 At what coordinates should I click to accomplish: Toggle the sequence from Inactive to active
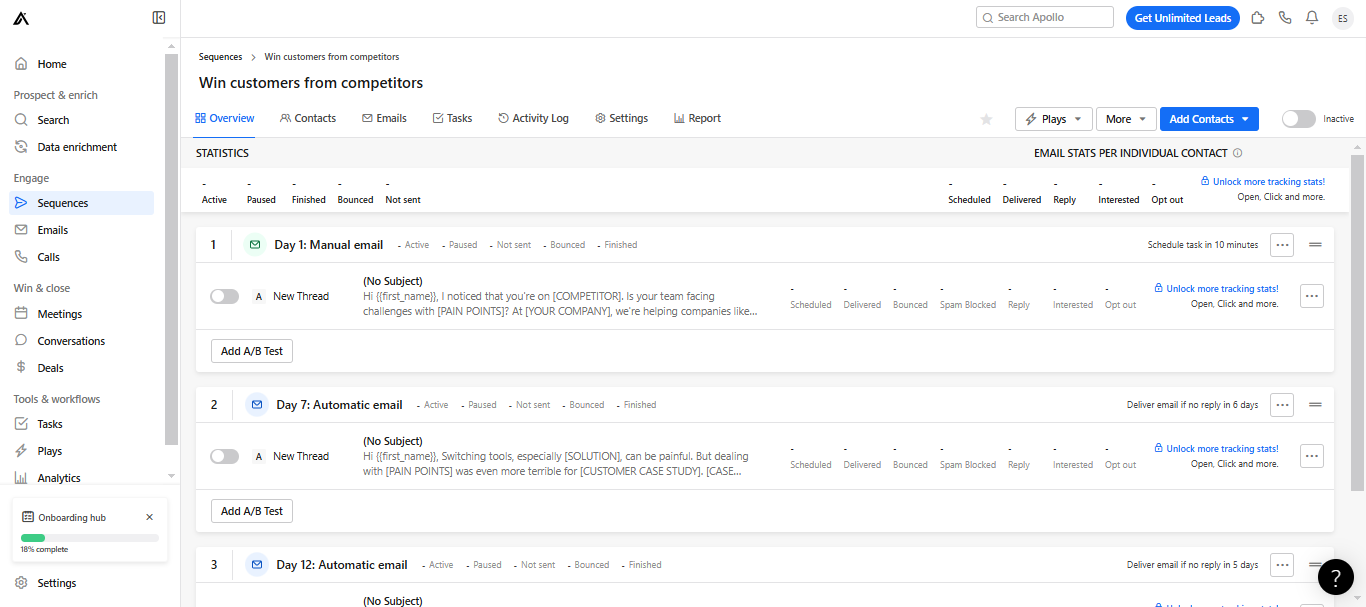[1299, 119]
